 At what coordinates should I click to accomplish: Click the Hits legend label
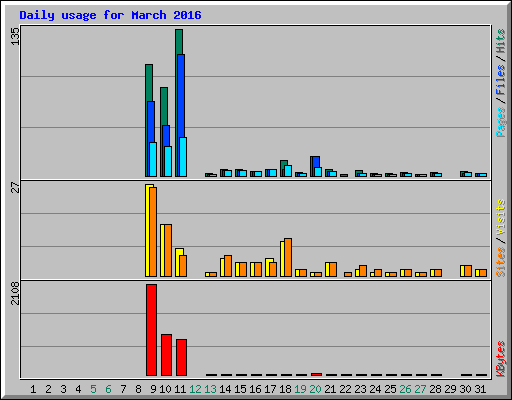(501, 41)
